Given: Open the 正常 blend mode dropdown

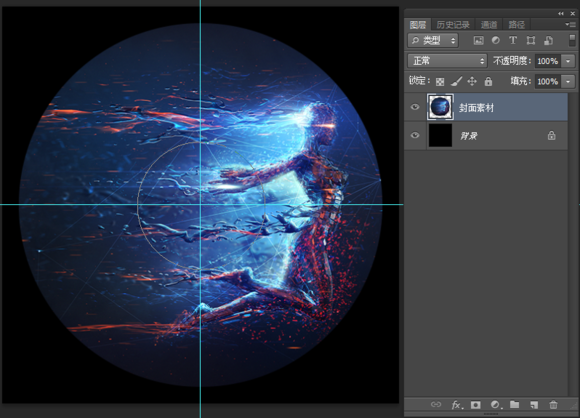Looking at the screenshot, I should [x=447, y=61].
